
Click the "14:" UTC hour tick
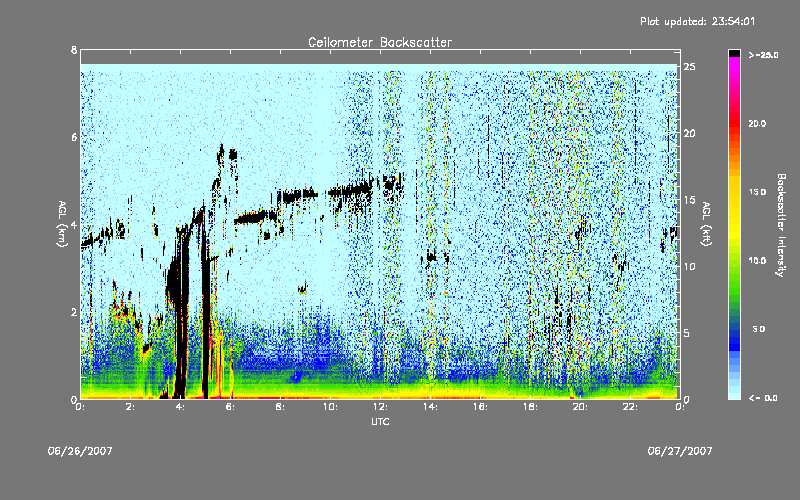[x=431, y=407]
